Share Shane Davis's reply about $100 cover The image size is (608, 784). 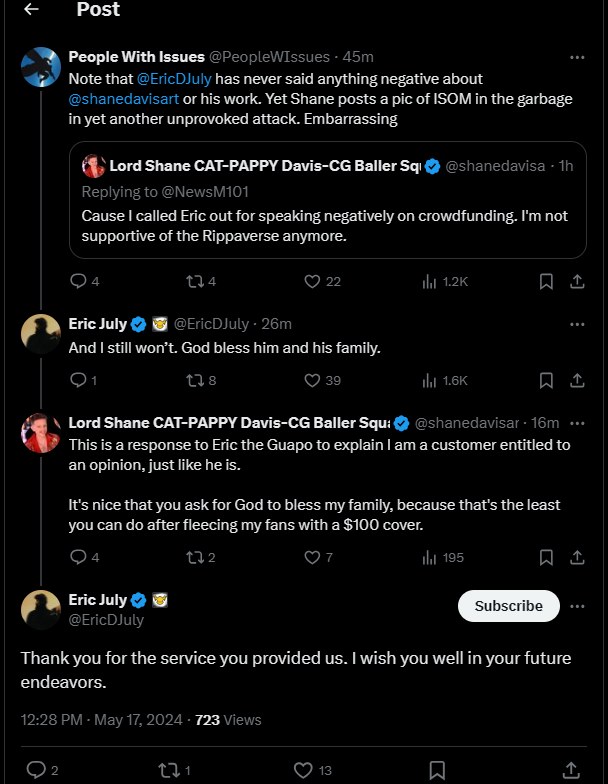point(577,557)
